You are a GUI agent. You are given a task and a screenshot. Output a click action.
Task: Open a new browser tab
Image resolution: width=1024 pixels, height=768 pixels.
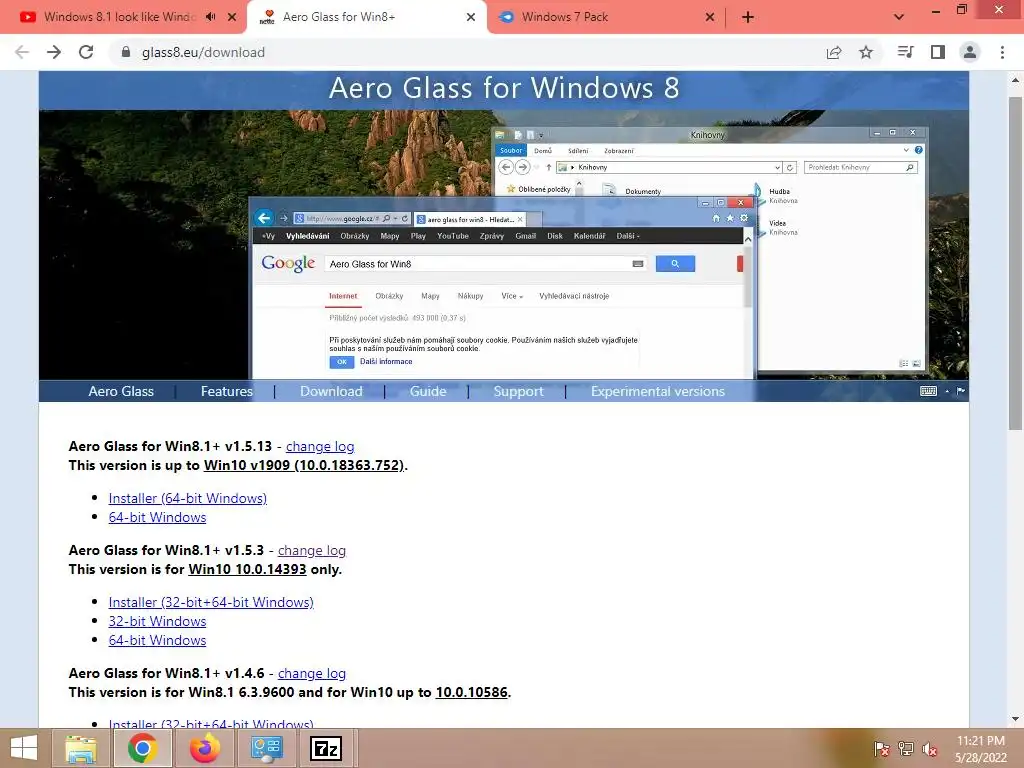pyautogui.click(x=748, y=18)
